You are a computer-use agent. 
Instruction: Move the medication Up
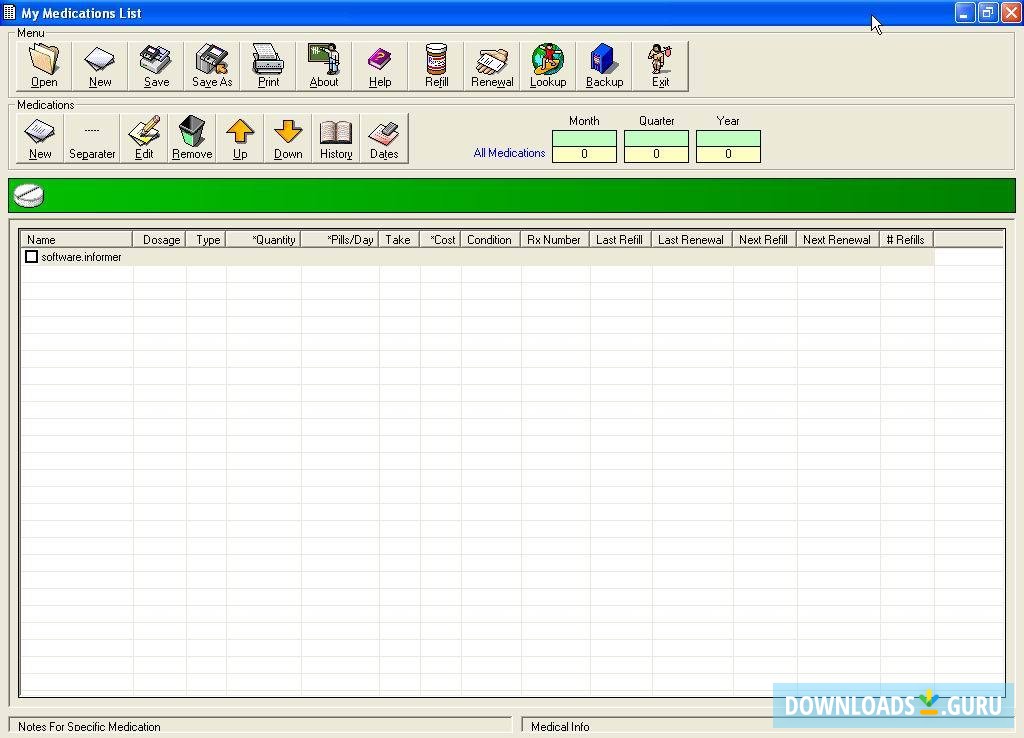click(x=240, y=138)
